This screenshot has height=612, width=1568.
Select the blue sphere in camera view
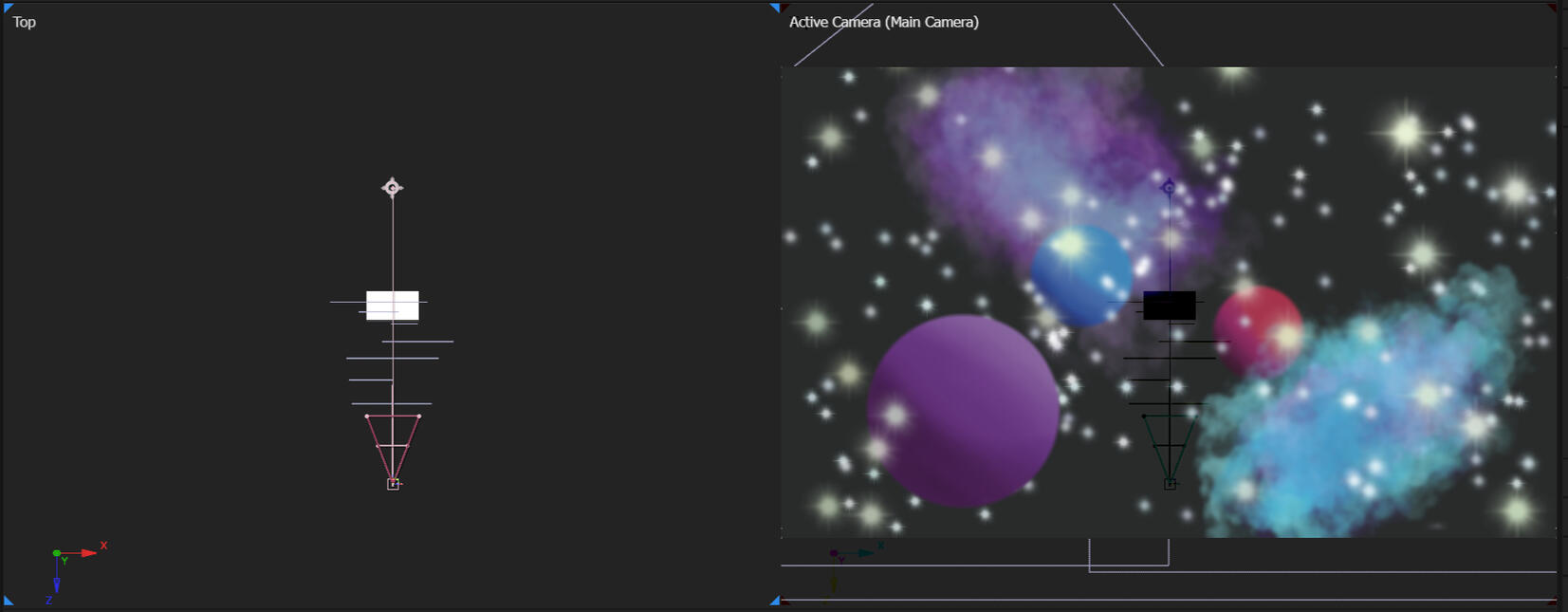click(1081, 276)
